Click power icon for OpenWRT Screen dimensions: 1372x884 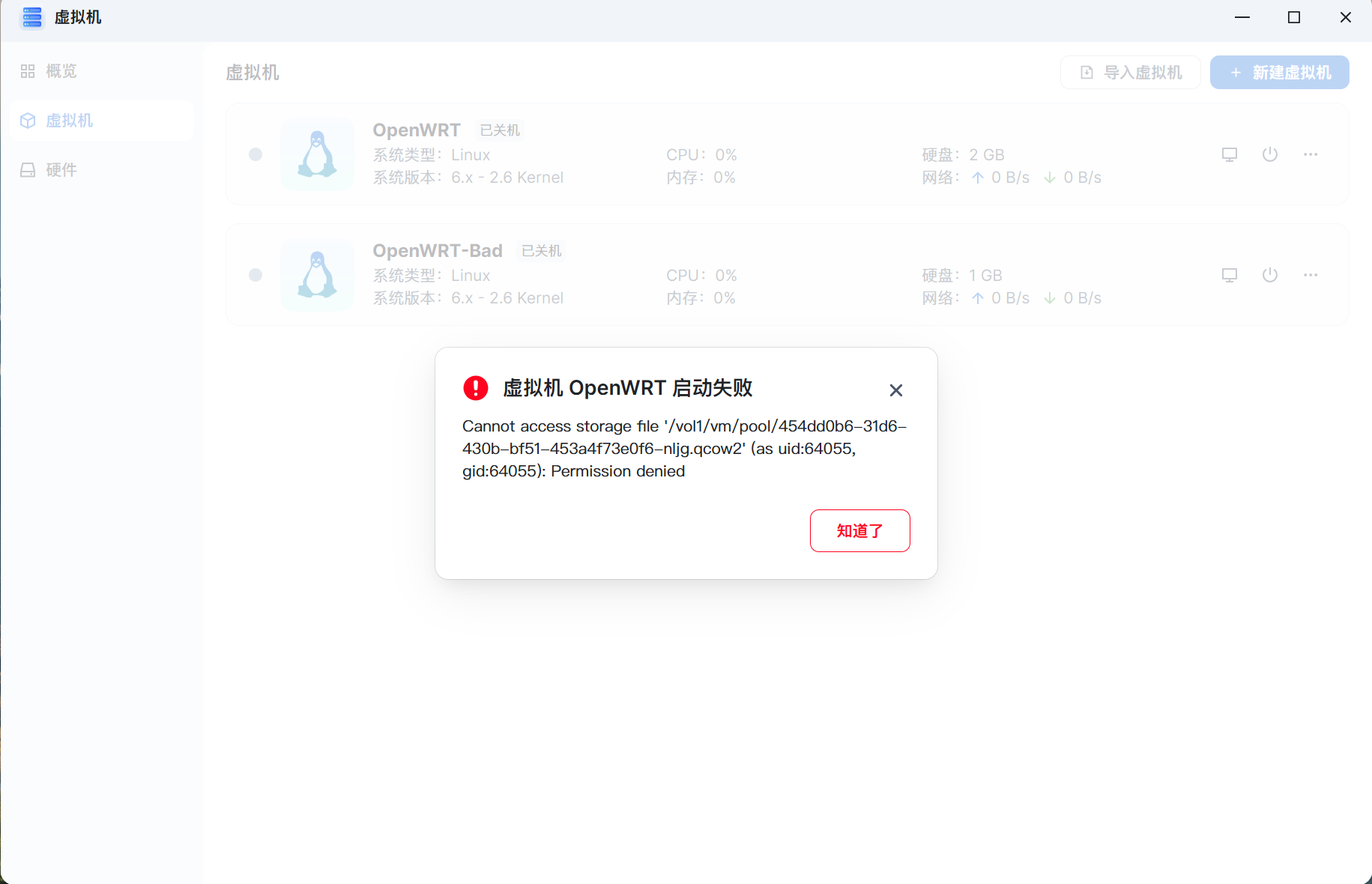1270,154
